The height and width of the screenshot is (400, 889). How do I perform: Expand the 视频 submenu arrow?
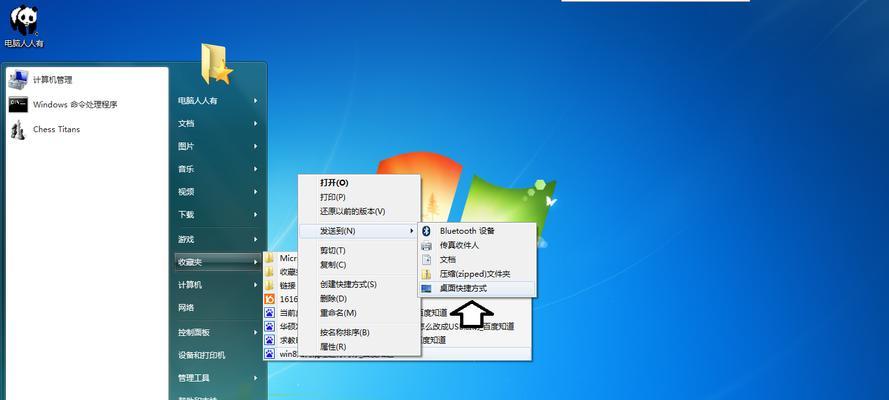pos(256,192)
